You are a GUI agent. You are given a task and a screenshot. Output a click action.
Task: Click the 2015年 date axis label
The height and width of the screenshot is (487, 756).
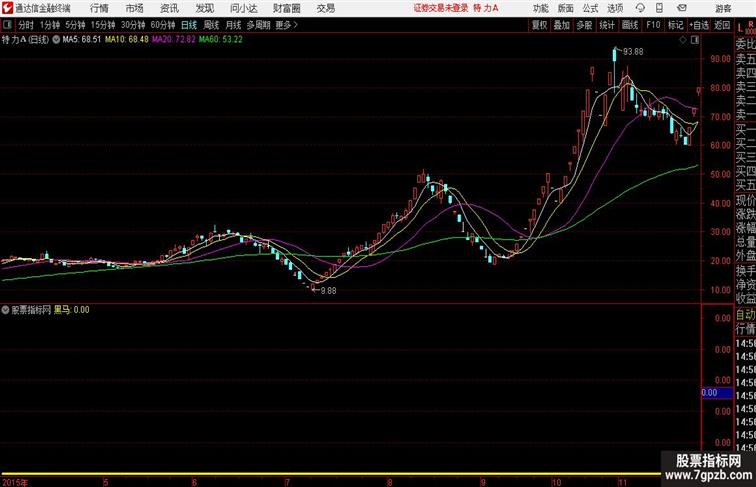[x=15, y=482]
